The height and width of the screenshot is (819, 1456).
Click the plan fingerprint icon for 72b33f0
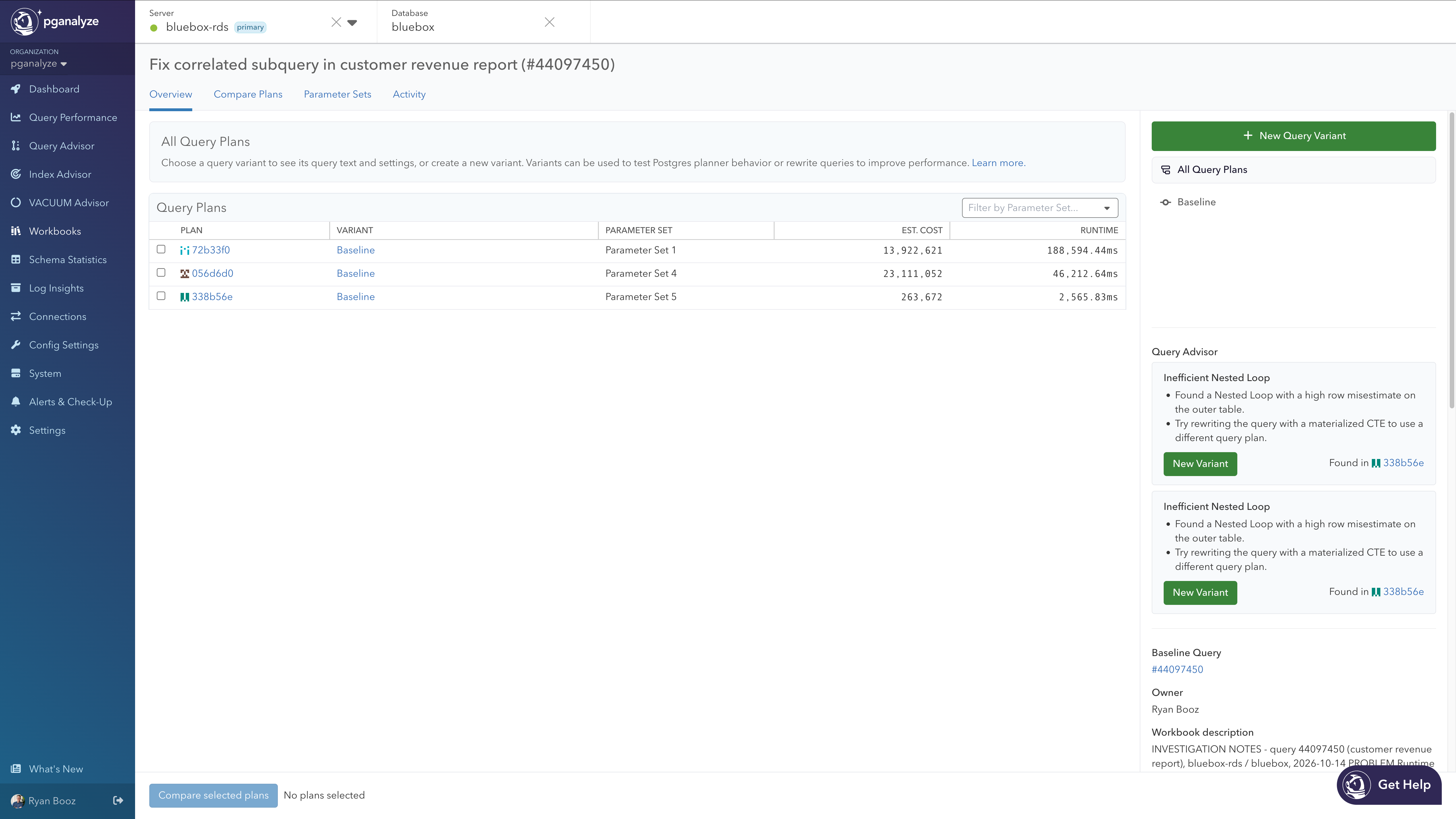pos(185,250)
